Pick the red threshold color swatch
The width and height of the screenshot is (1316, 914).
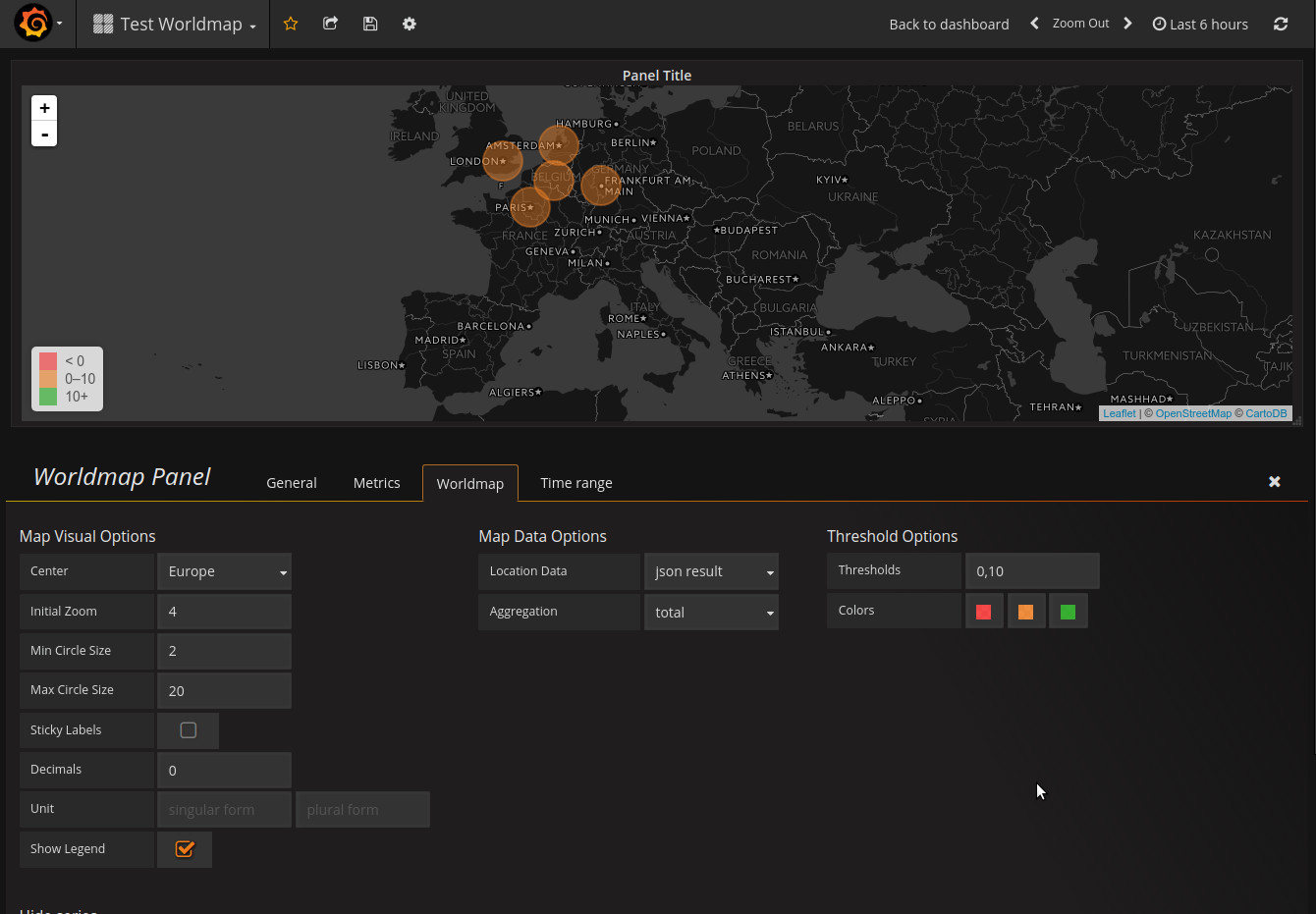pyautogui.click(x=984, y=612)
